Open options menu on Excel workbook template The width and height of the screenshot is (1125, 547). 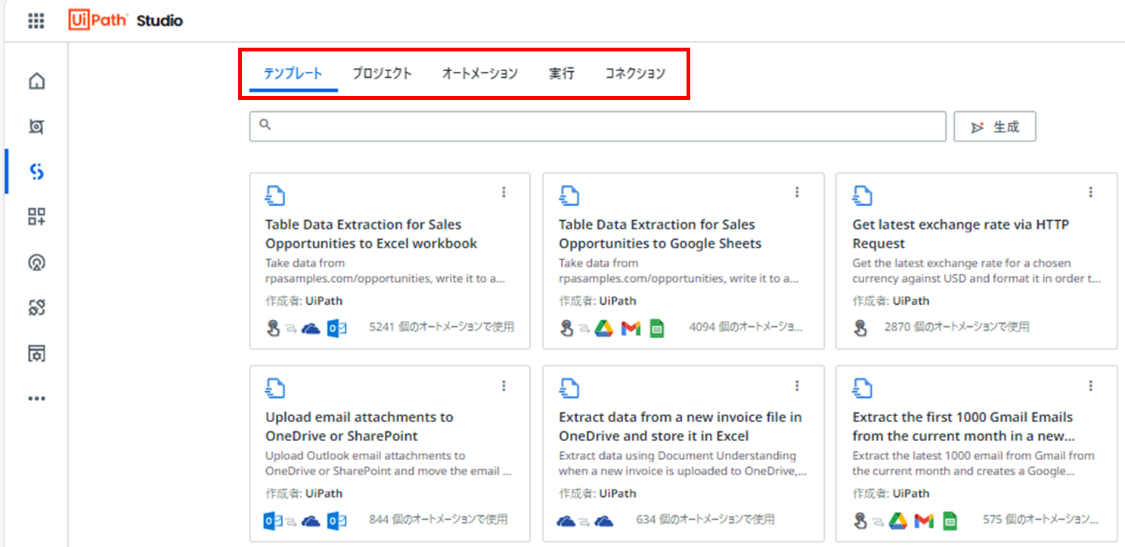point(504,192)
